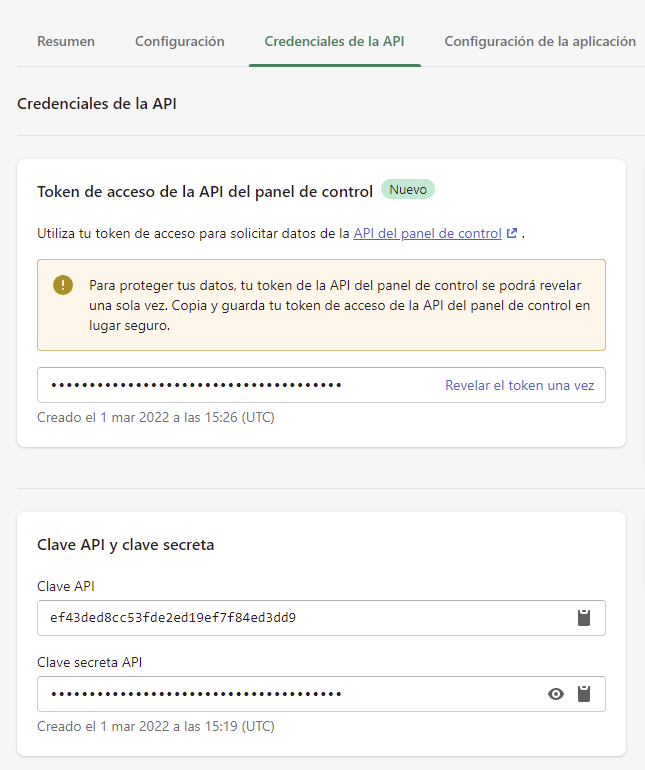Open the Resumen tab
The image size is (645, 770).
click(66, 41)
